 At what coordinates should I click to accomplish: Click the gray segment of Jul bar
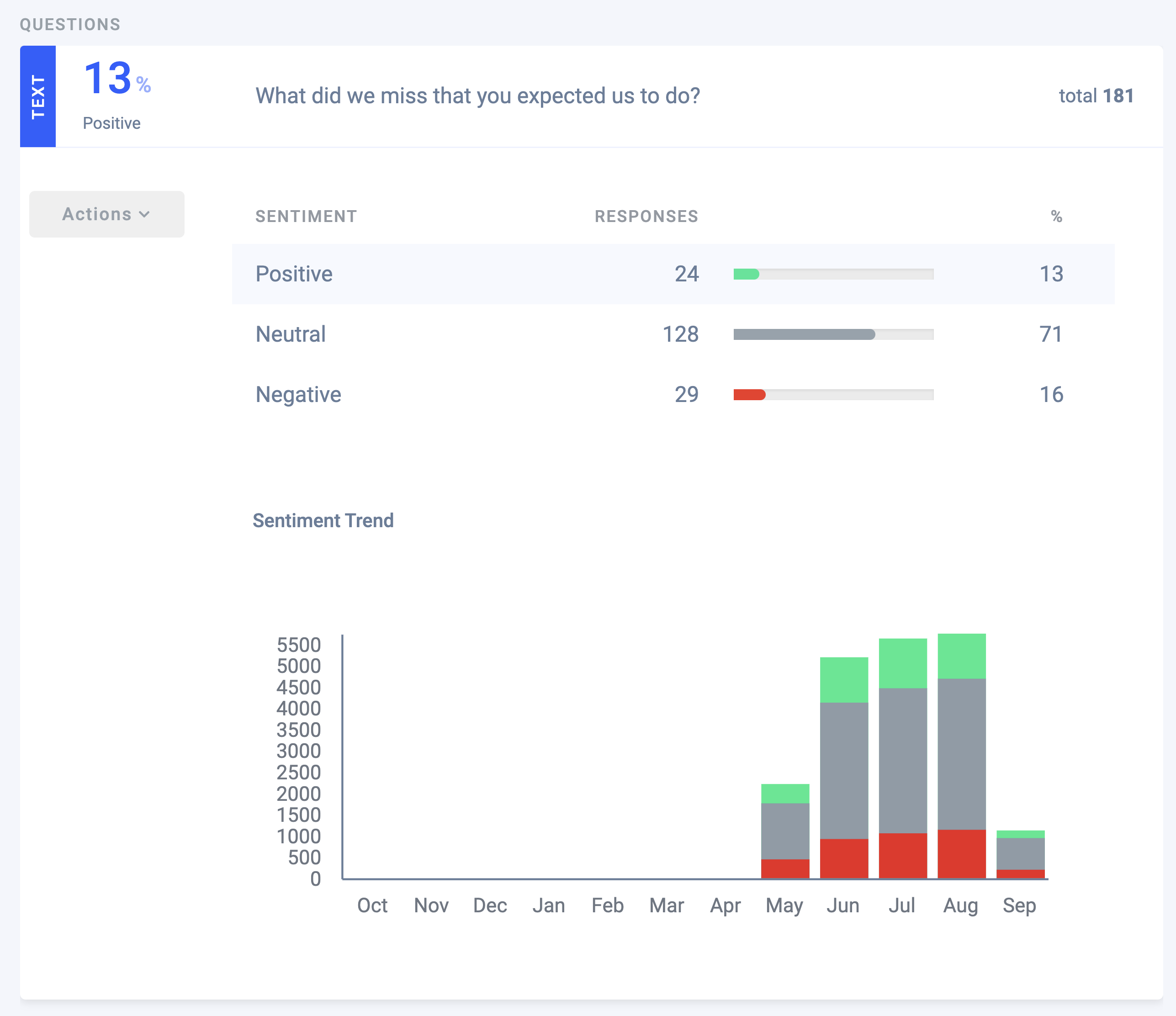coord(902,761)
